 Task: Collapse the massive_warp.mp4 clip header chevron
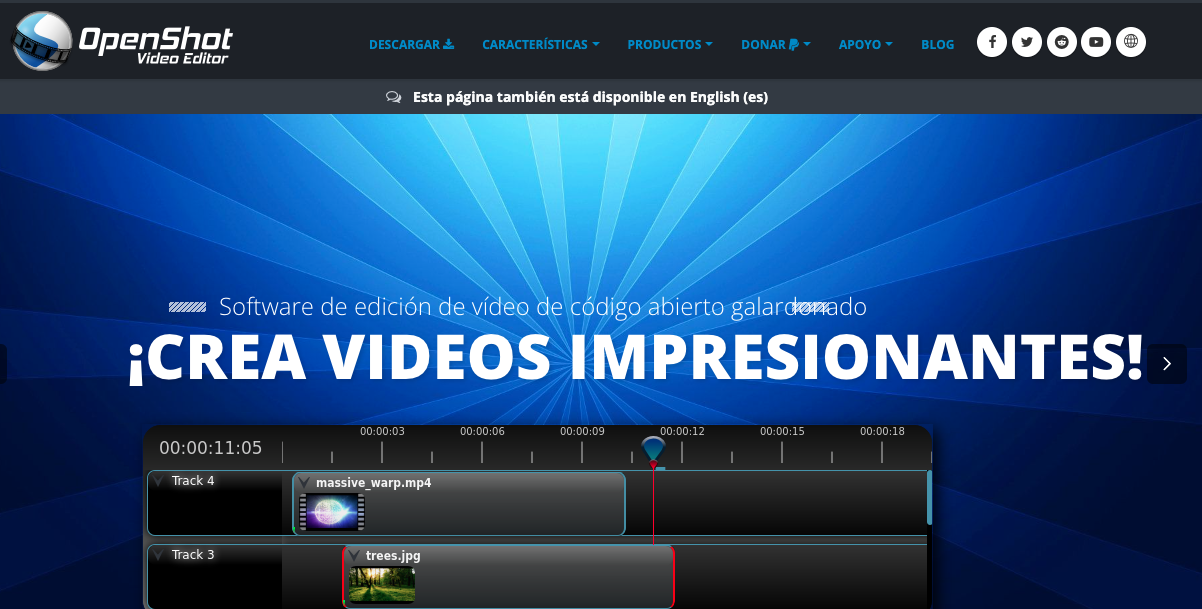304,483
